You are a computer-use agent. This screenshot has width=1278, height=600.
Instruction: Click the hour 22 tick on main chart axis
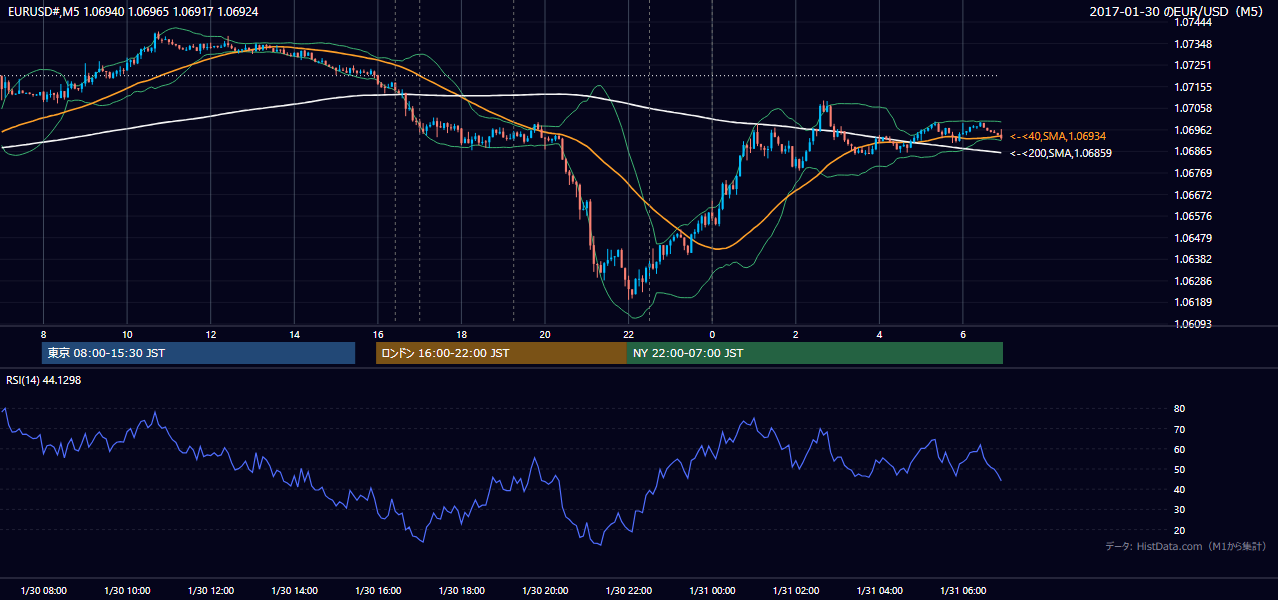(628, 334)
